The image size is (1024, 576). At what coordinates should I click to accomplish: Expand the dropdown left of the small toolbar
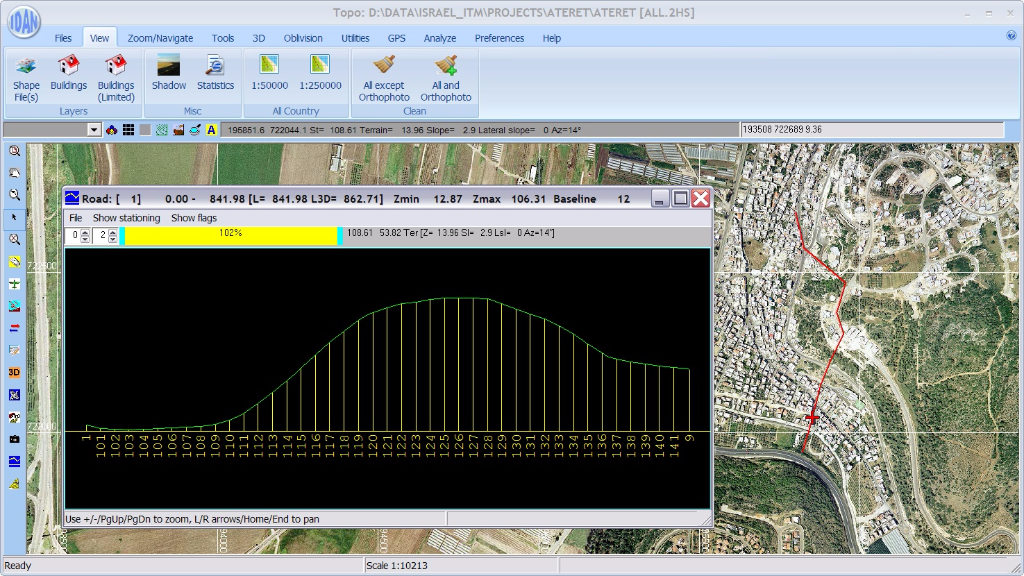(94, 130)
